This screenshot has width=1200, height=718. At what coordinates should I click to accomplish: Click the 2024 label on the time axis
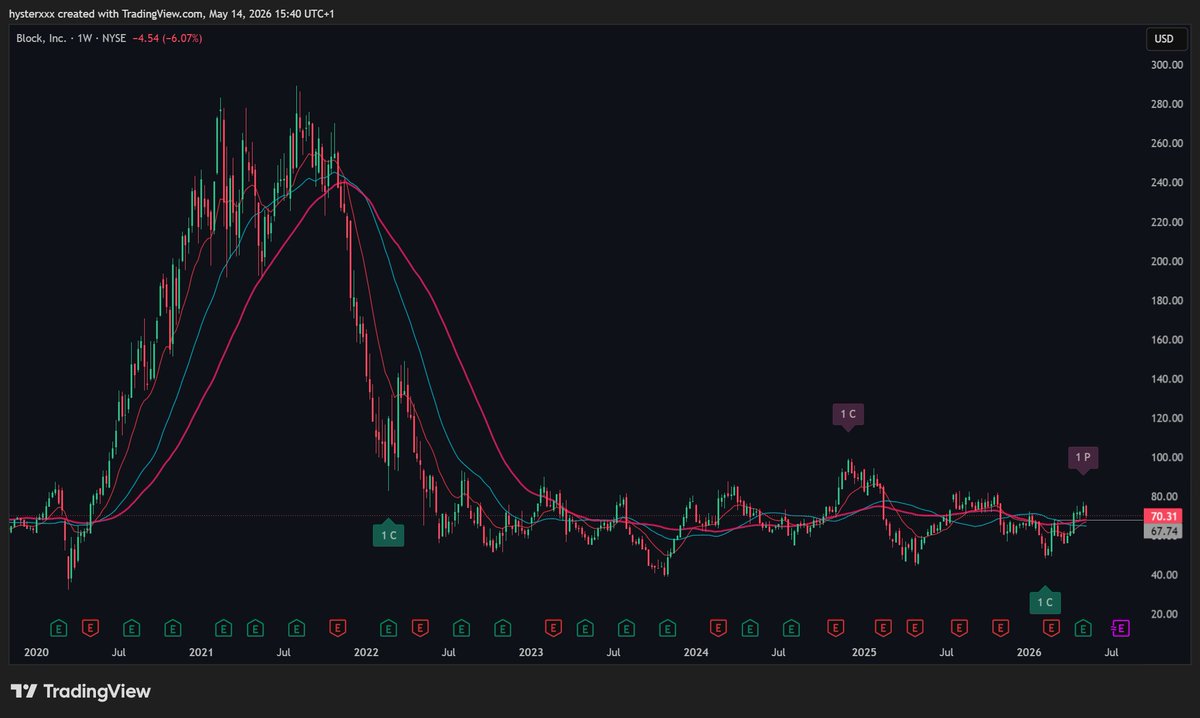[x=696, y=652]
